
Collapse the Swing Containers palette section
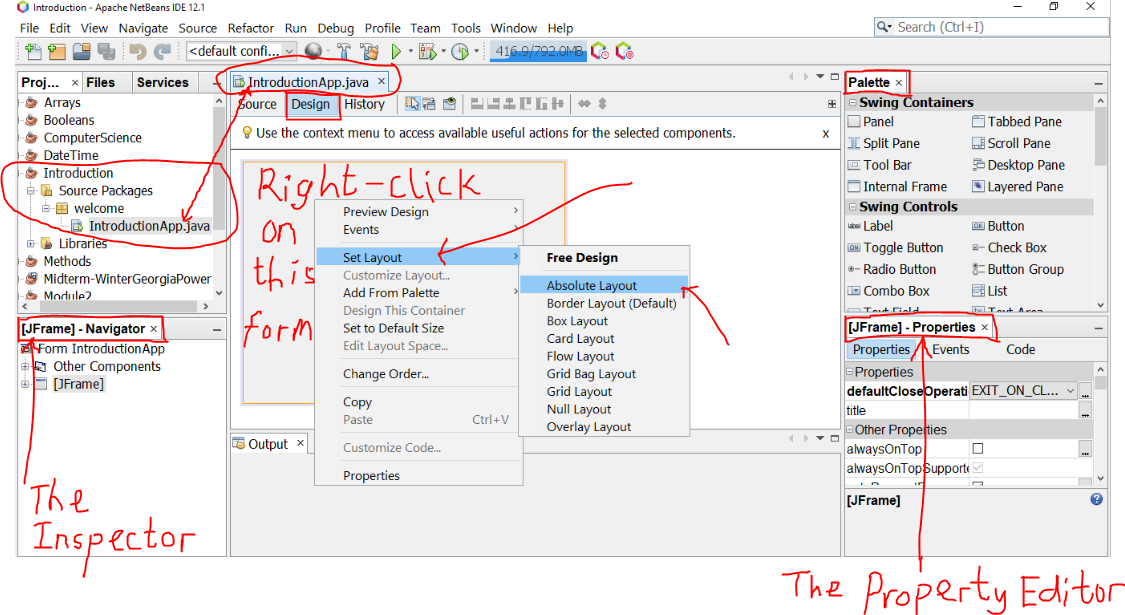(x=852, y=102)
